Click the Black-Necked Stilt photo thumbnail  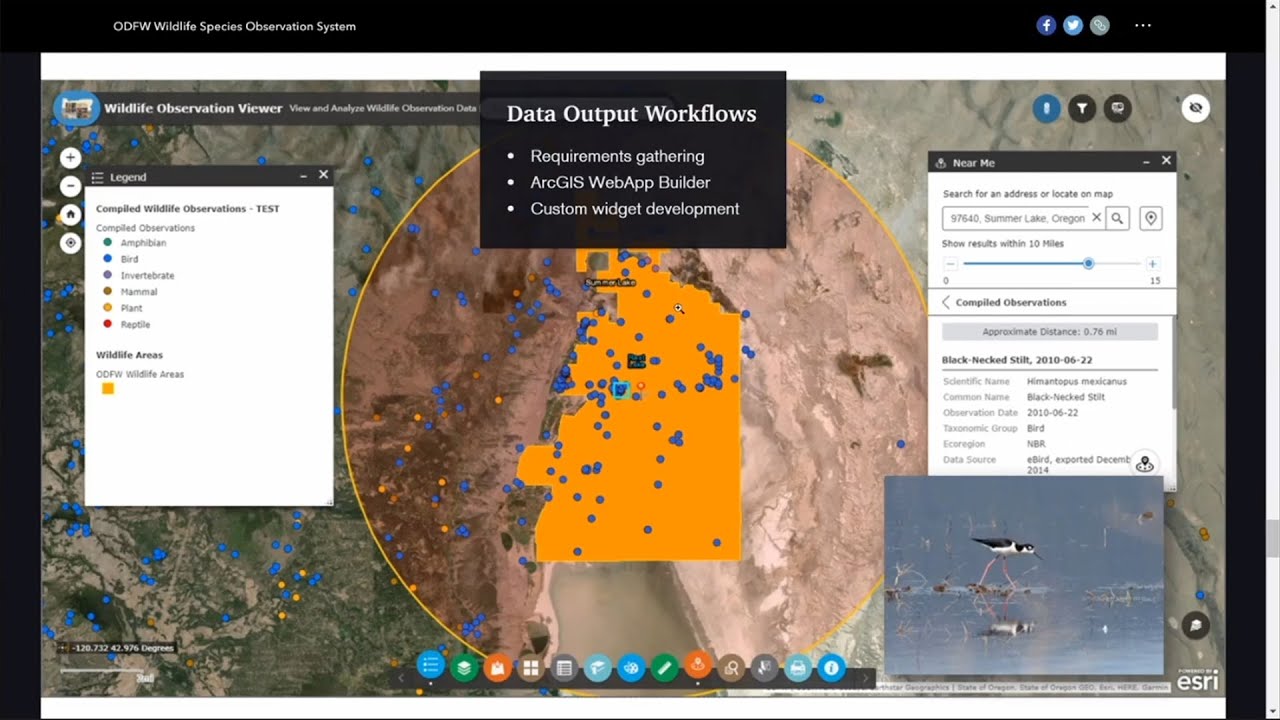tap(1023, 575)
